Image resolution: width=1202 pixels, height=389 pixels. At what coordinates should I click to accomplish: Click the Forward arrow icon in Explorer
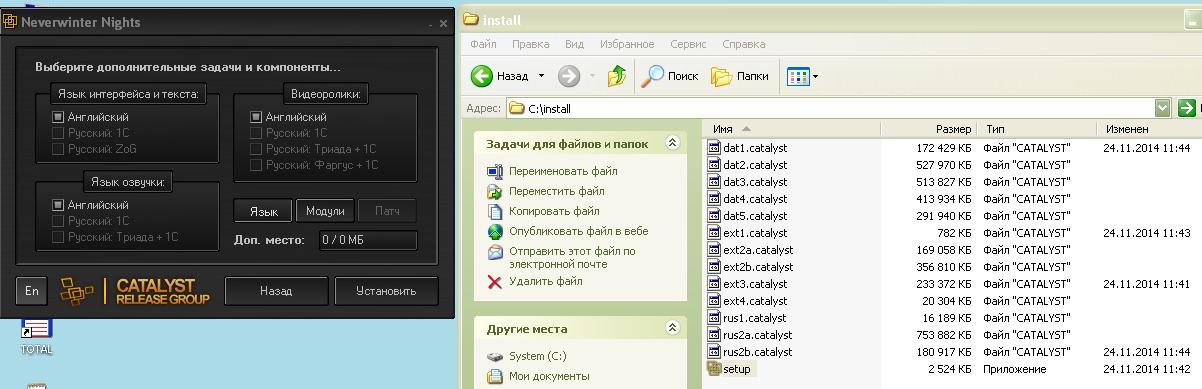click(x=568, y=76)
